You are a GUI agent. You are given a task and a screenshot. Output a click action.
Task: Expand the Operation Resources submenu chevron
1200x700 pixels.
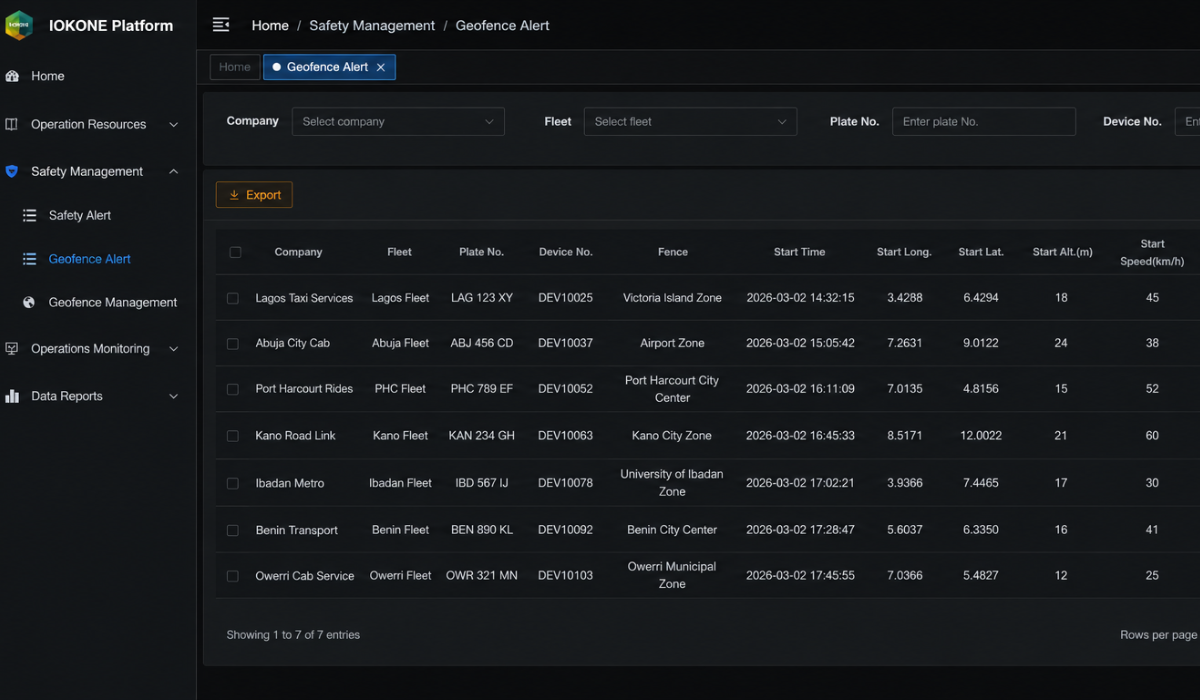(173, 125)
